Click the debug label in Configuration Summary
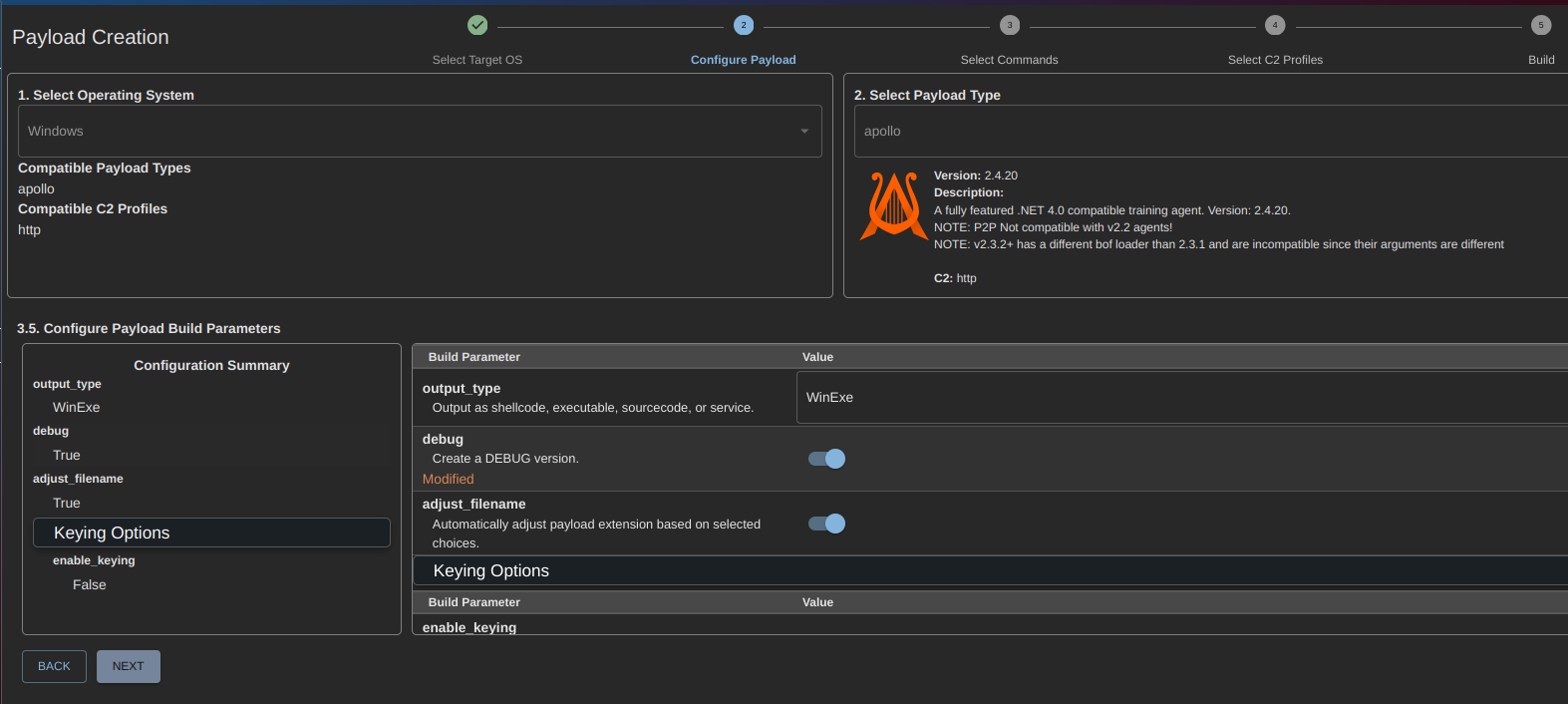Viewport: 1568px width, 704px height. tap(51, 431)
